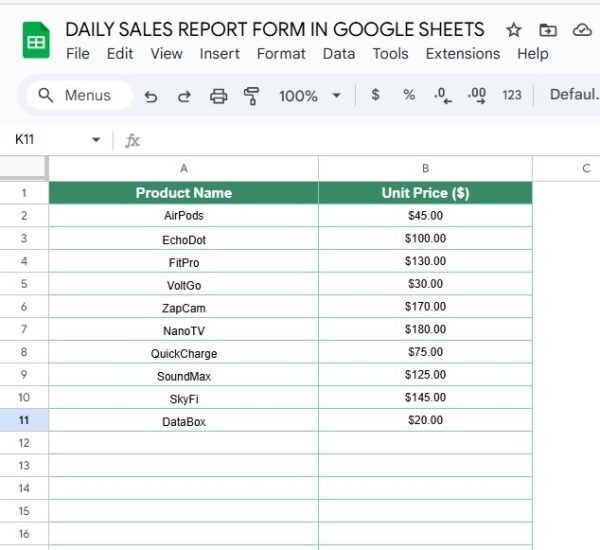Open the Help menu
600x550 pixels.
533,54
